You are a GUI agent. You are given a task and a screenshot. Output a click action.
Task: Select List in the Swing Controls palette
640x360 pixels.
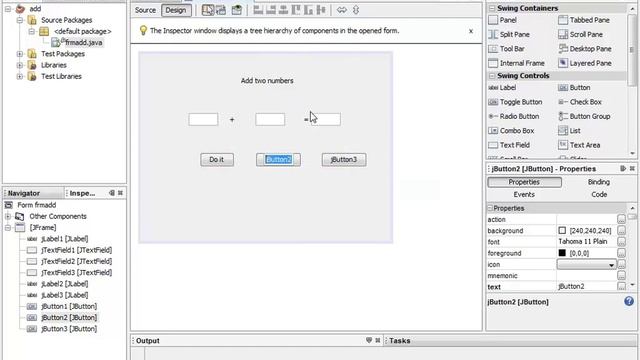569,131
